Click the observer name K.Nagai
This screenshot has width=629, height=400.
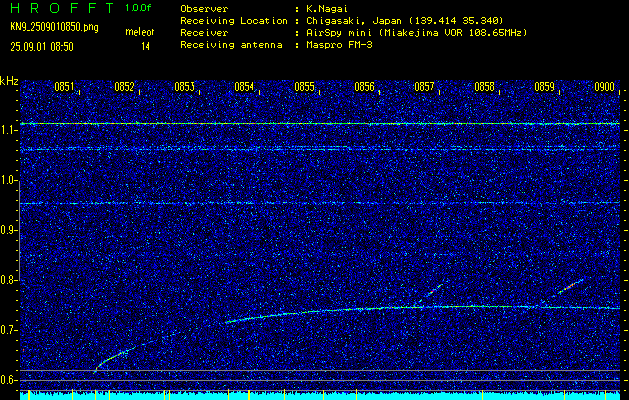coord(327,9)
